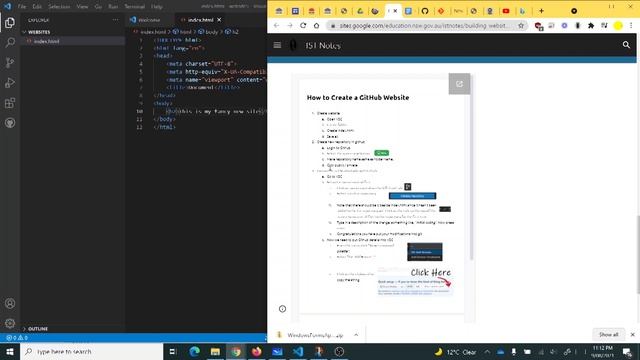
Task: Open the Windows Start menu
Action: point(10,351)
